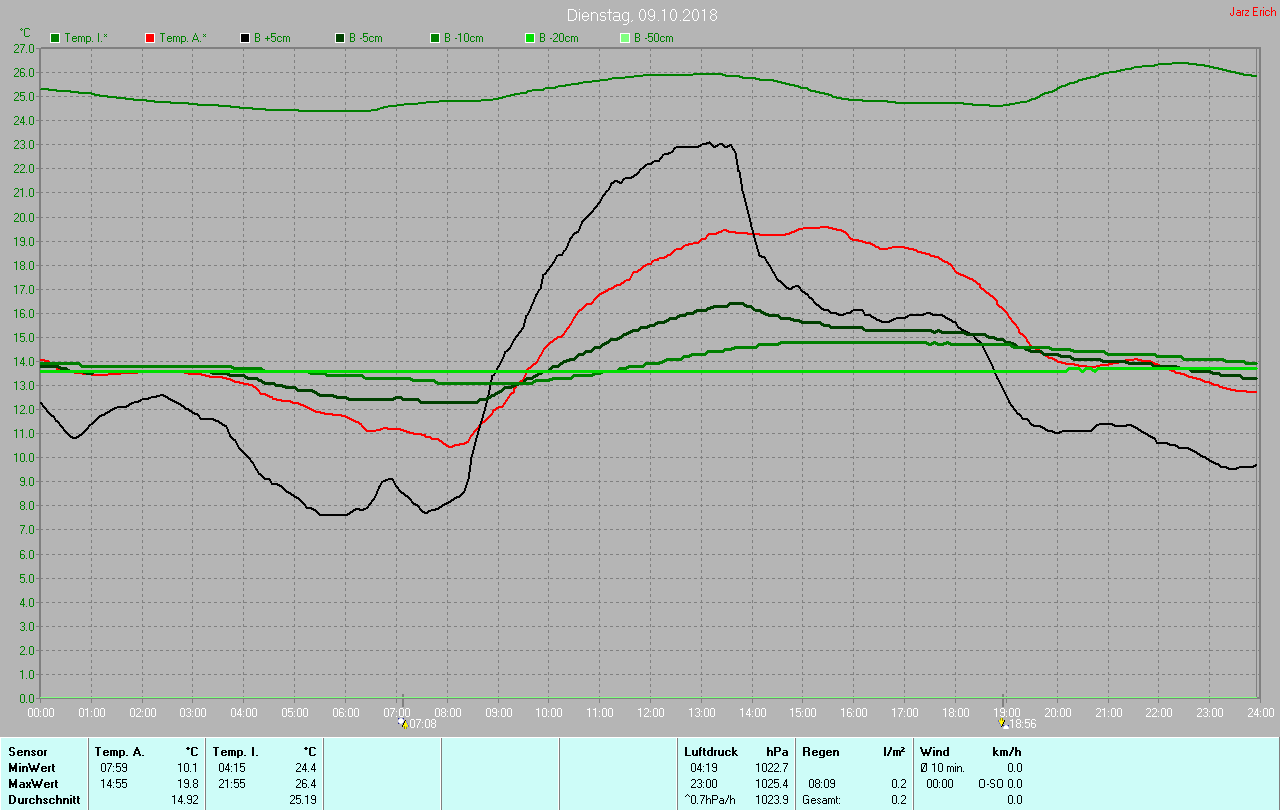Click the B -50cm legend square
This screenshot has height=810, width=1280.
click(x=625, y=38)
